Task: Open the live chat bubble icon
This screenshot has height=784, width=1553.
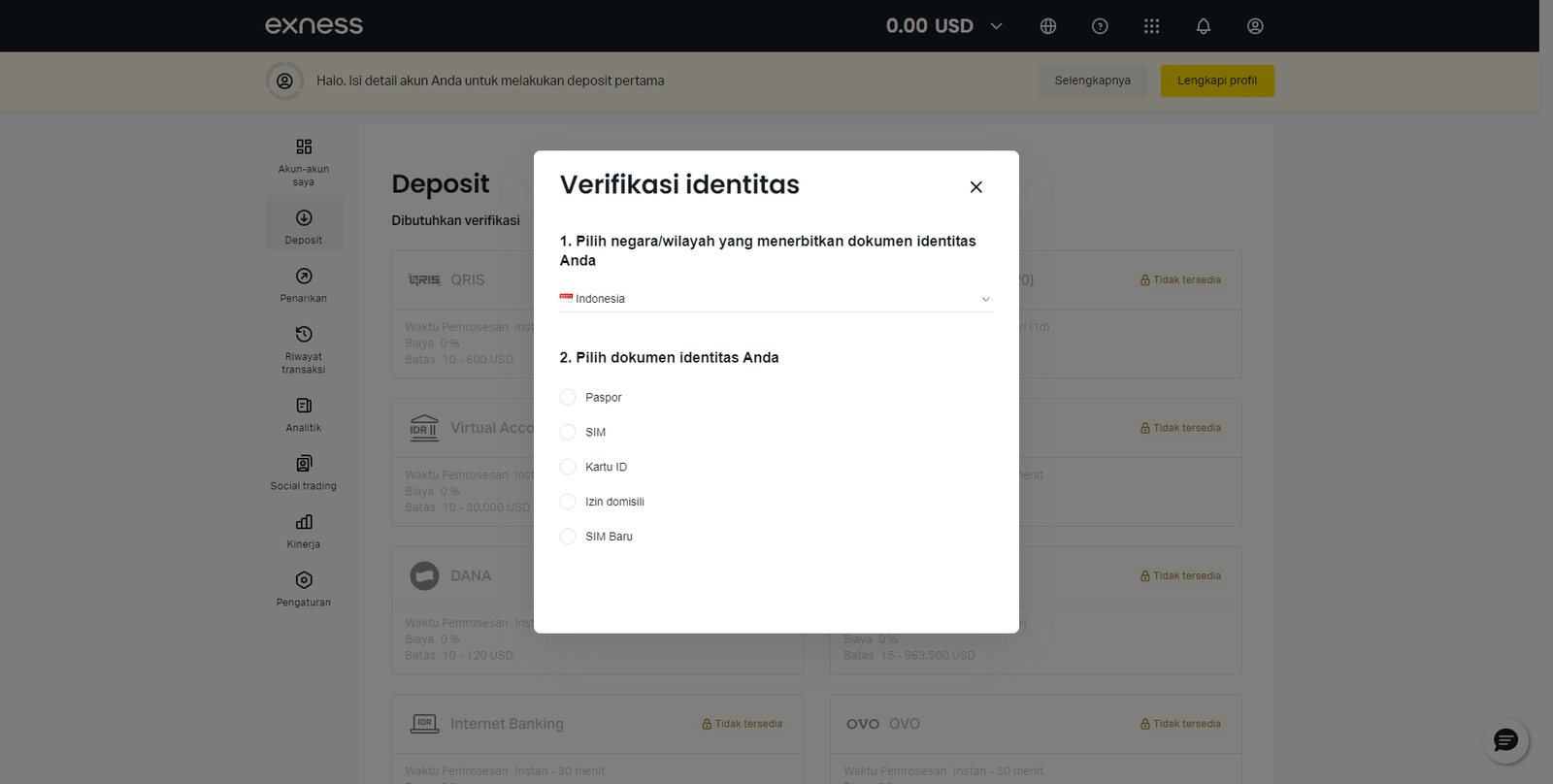Action: click(x=1505, y=741)
